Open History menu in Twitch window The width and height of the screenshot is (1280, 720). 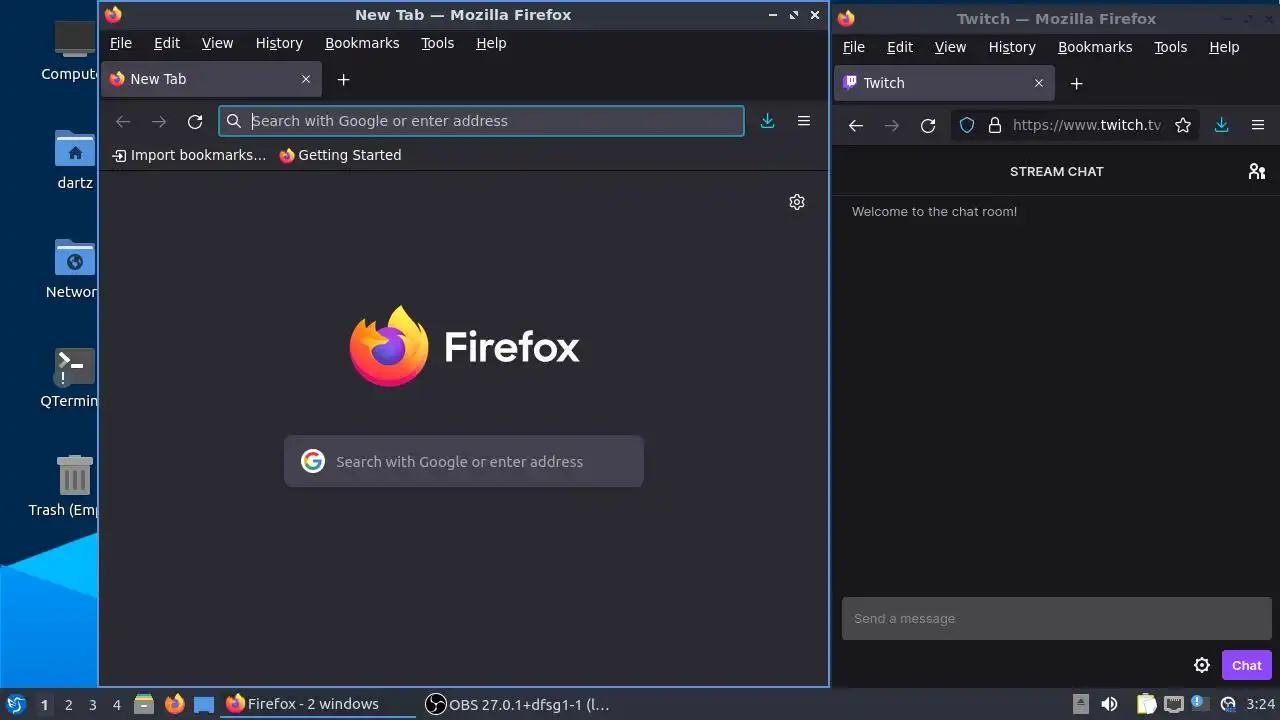coord(1012,47)
